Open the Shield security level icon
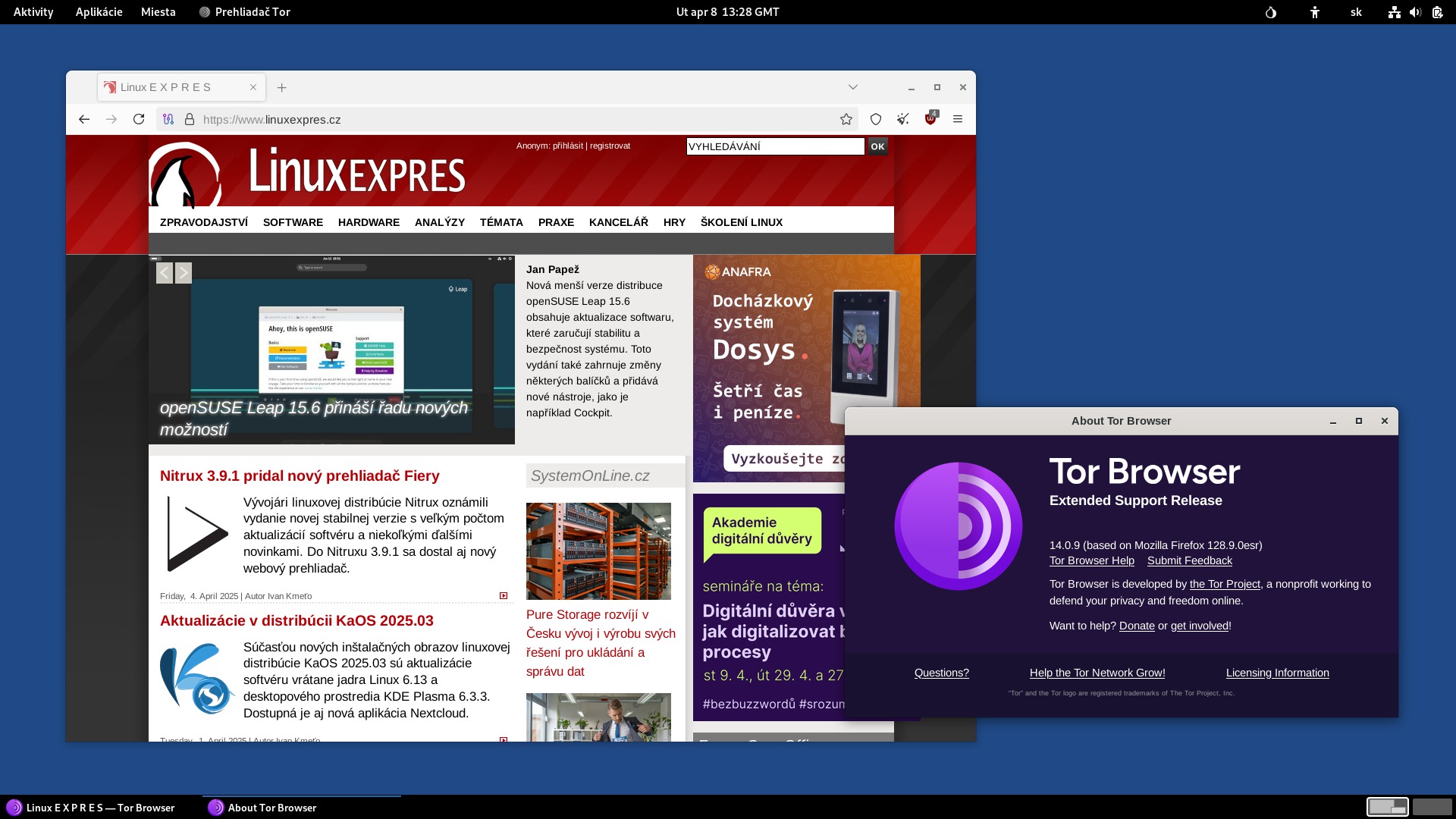 (876, 119)
